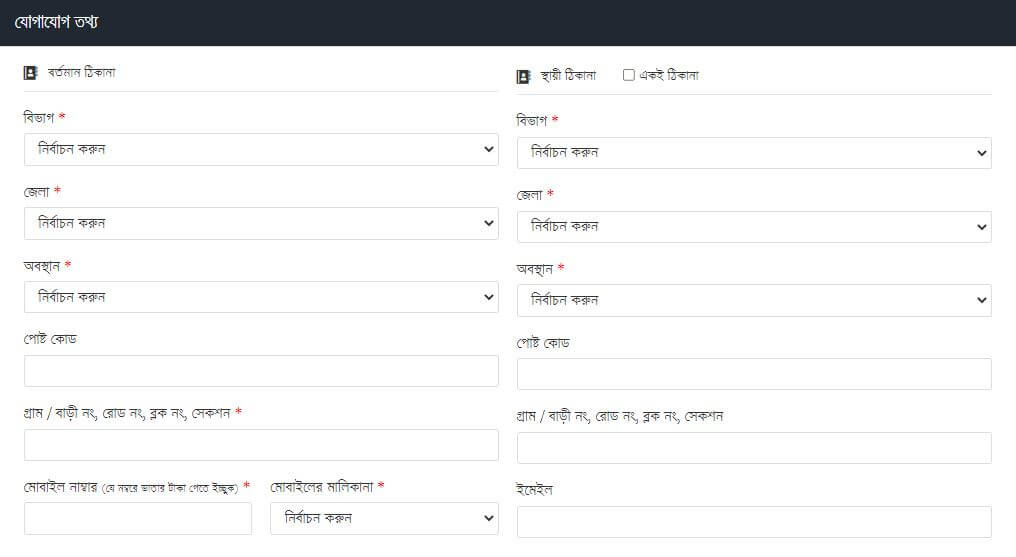Click the একই ঠিকানা label text
1016x557 pixels.
coord(669,75)
